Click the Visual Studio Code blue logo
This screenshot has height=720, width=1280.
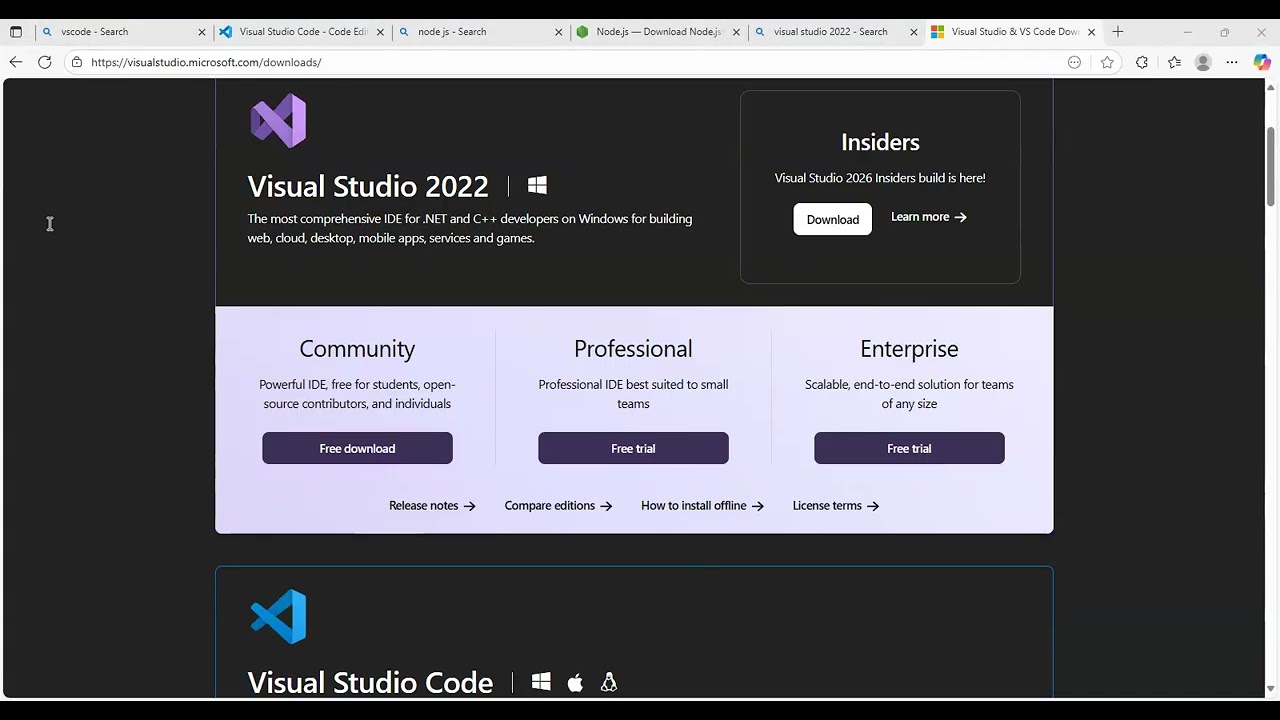click(278, 616)
